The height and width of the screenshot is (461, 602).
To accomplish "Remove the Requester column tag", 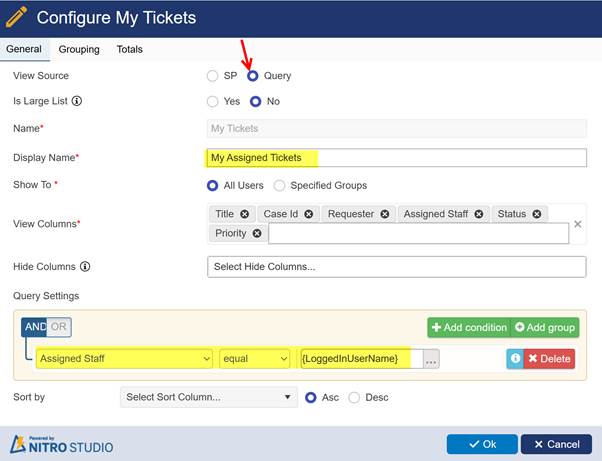I will pyautogui.click(x=385, y=214).
